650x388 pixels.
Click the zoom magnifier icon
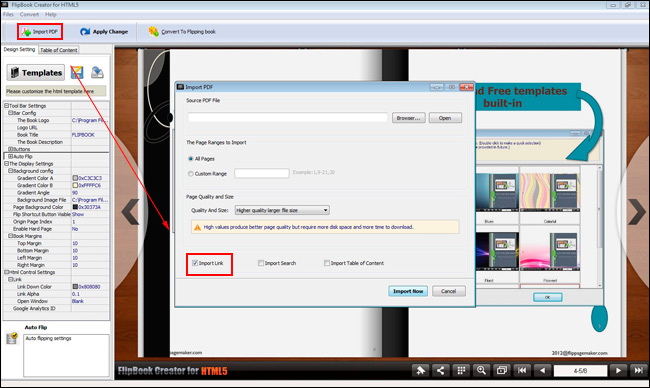[481, 370]
